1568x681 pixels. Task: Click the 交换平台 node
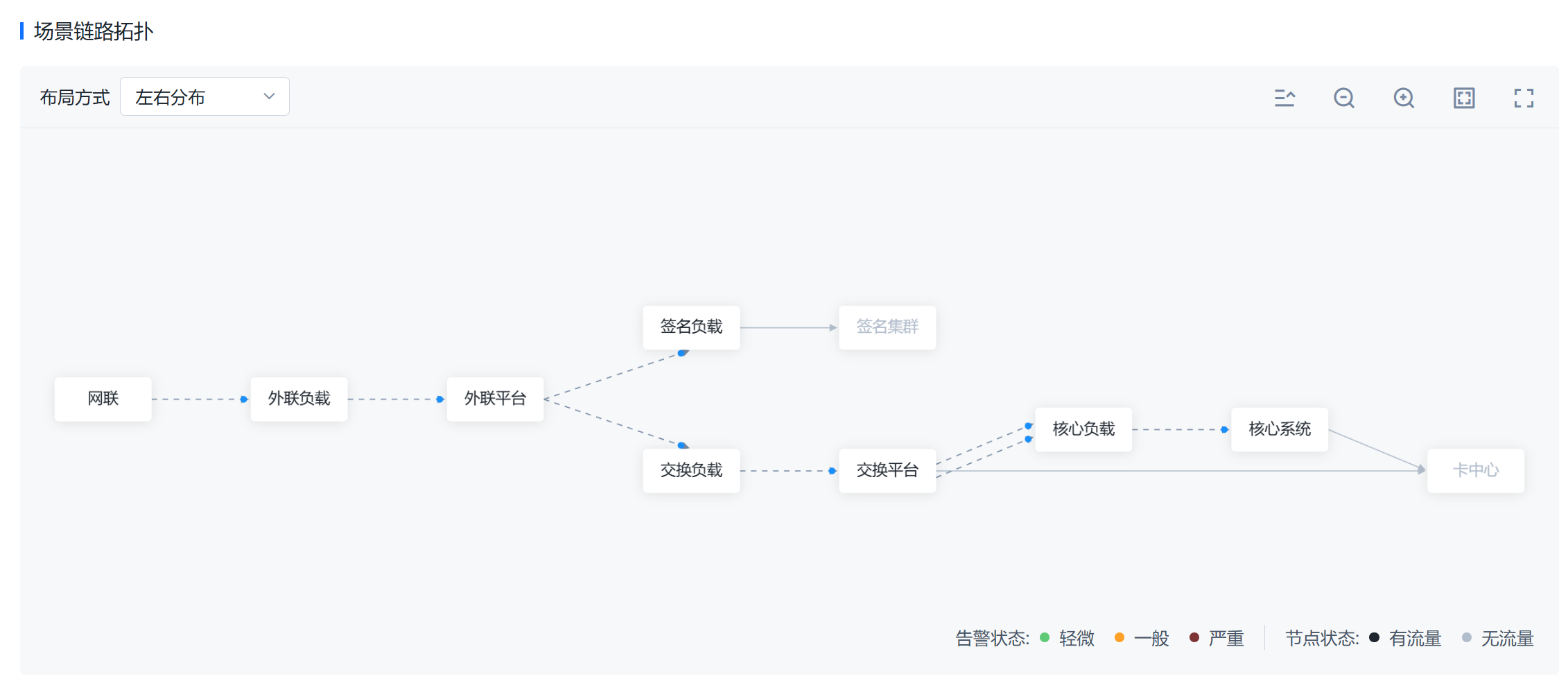887,471
